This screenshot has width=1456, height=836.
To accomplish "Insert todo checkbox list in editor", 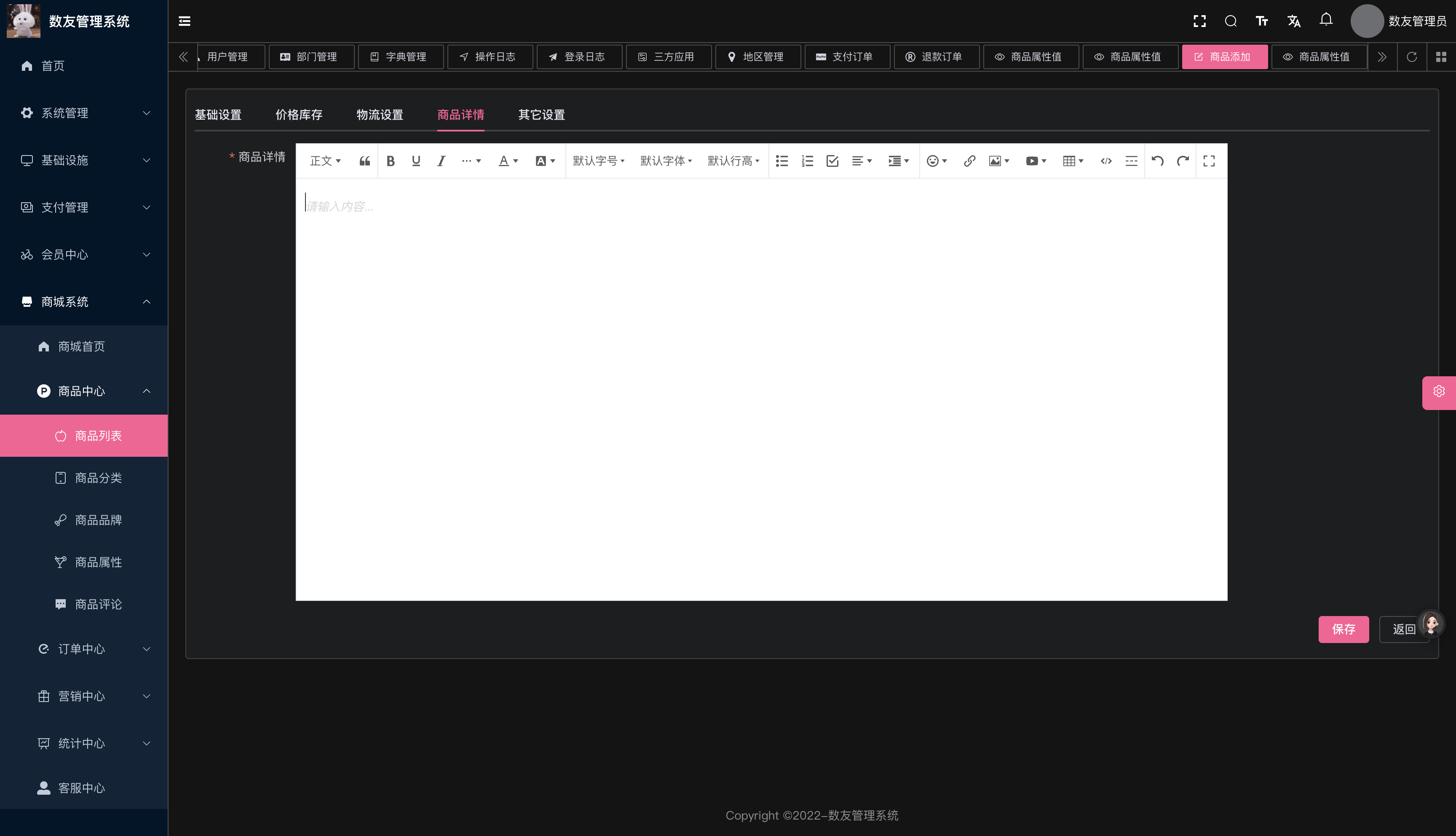I will (x=832, y=161).
